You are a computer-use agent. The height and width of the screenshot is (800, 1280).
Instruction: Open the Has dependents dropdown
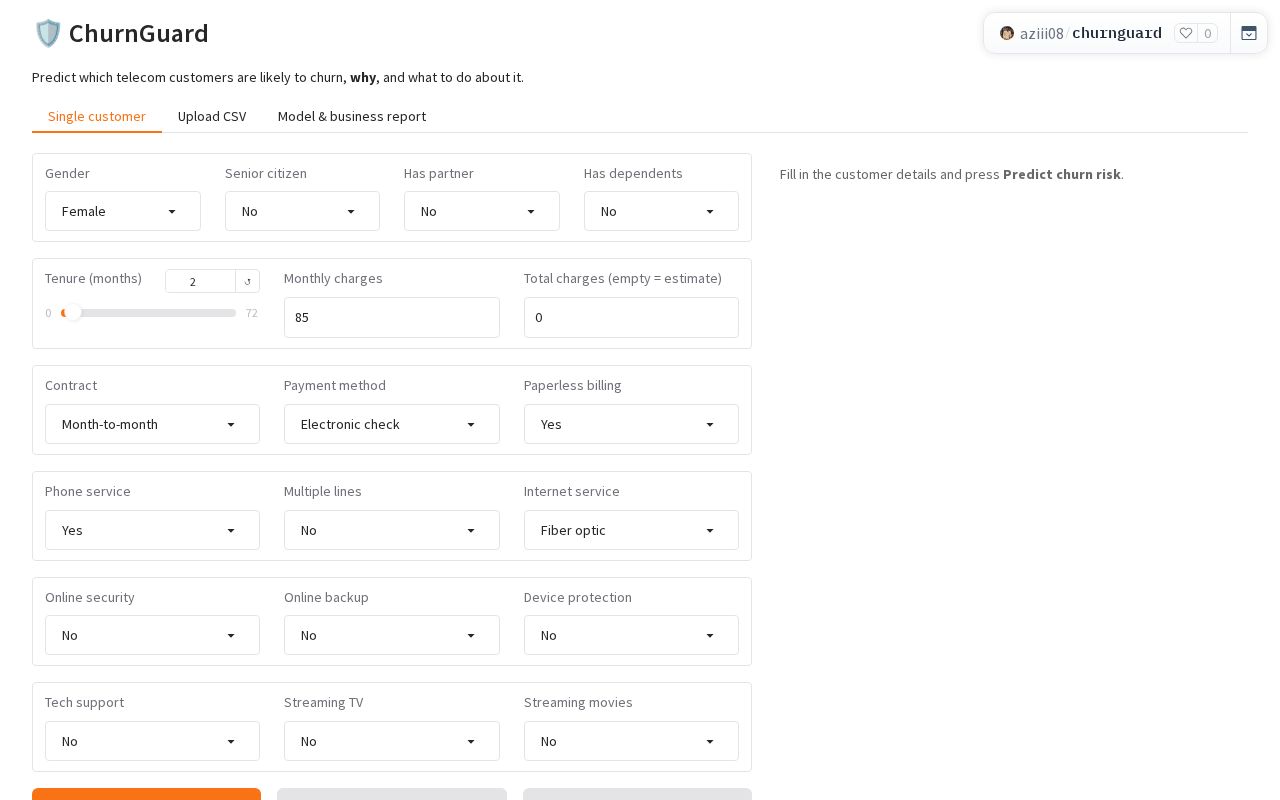click(x=661, y=211)
